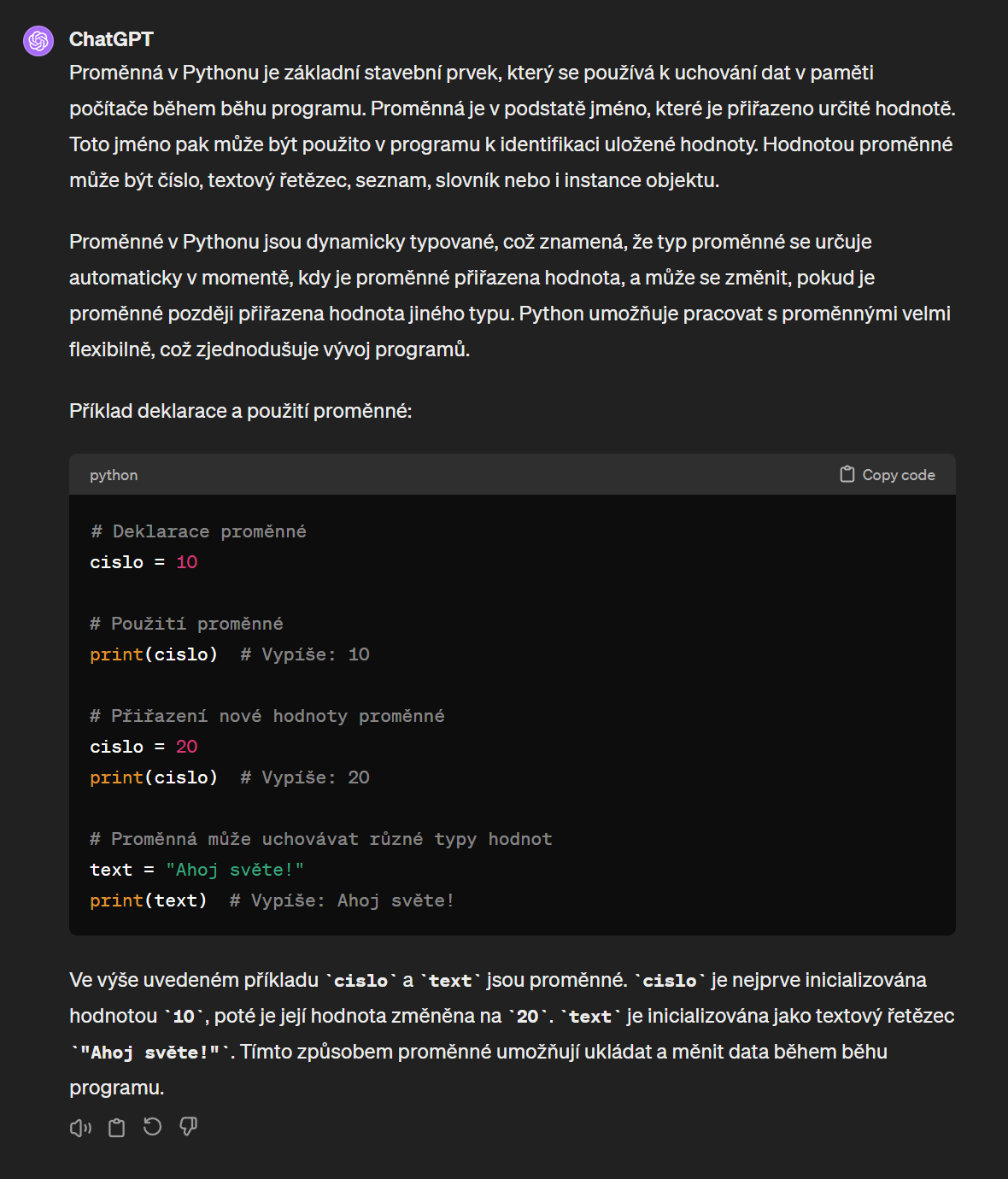The image size is (1008, 1179).
Task: Regenerate the response with the circular arrow icon
Action: click(x=153, y=1128)
